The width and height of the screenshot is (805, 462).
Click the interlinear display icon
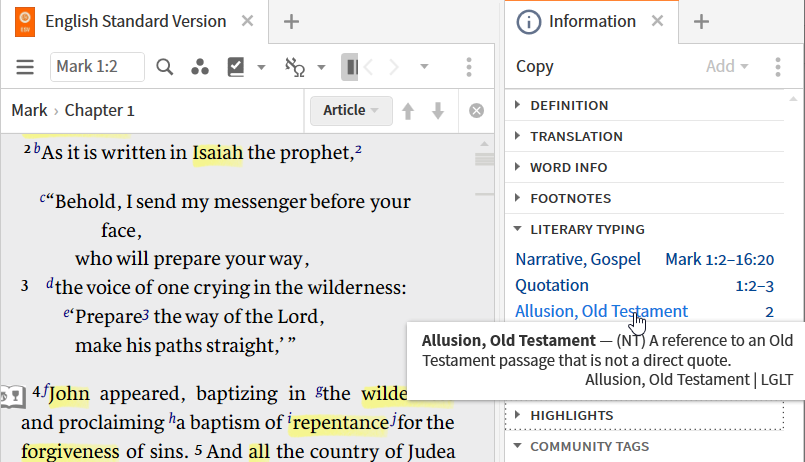coord(295,67)
